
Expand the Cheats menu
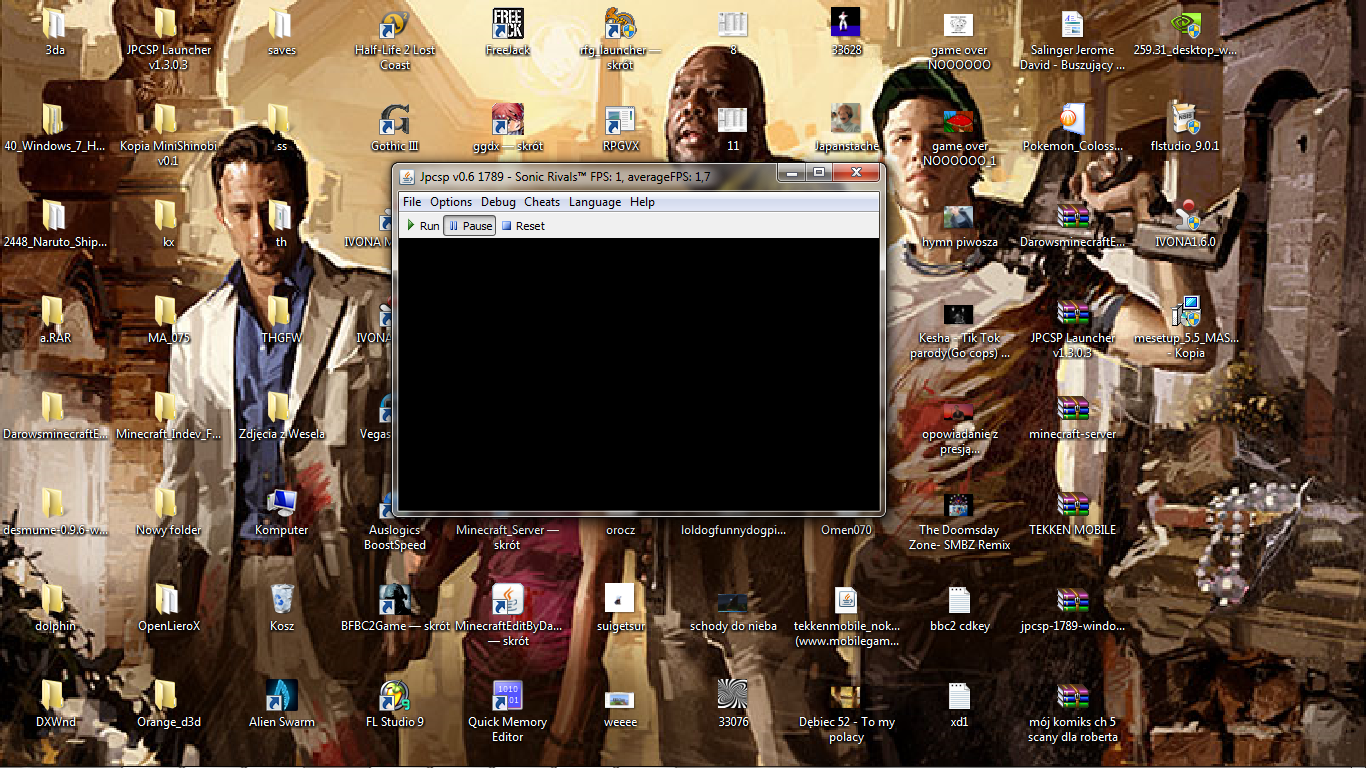[x=542, y=202]
